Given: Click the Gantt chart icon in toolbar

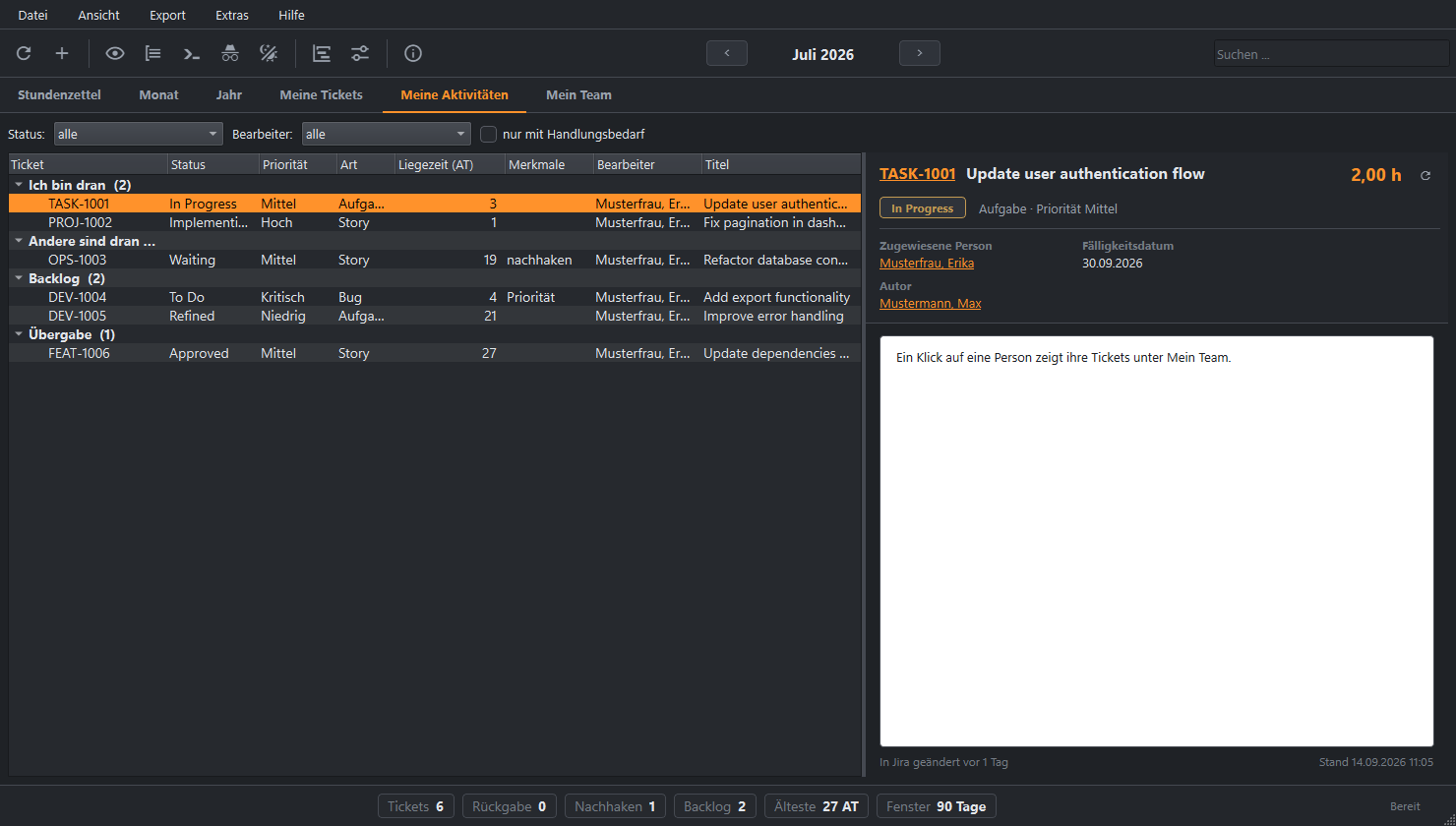Looking at the screenshot, I should (x=322, y=53).
